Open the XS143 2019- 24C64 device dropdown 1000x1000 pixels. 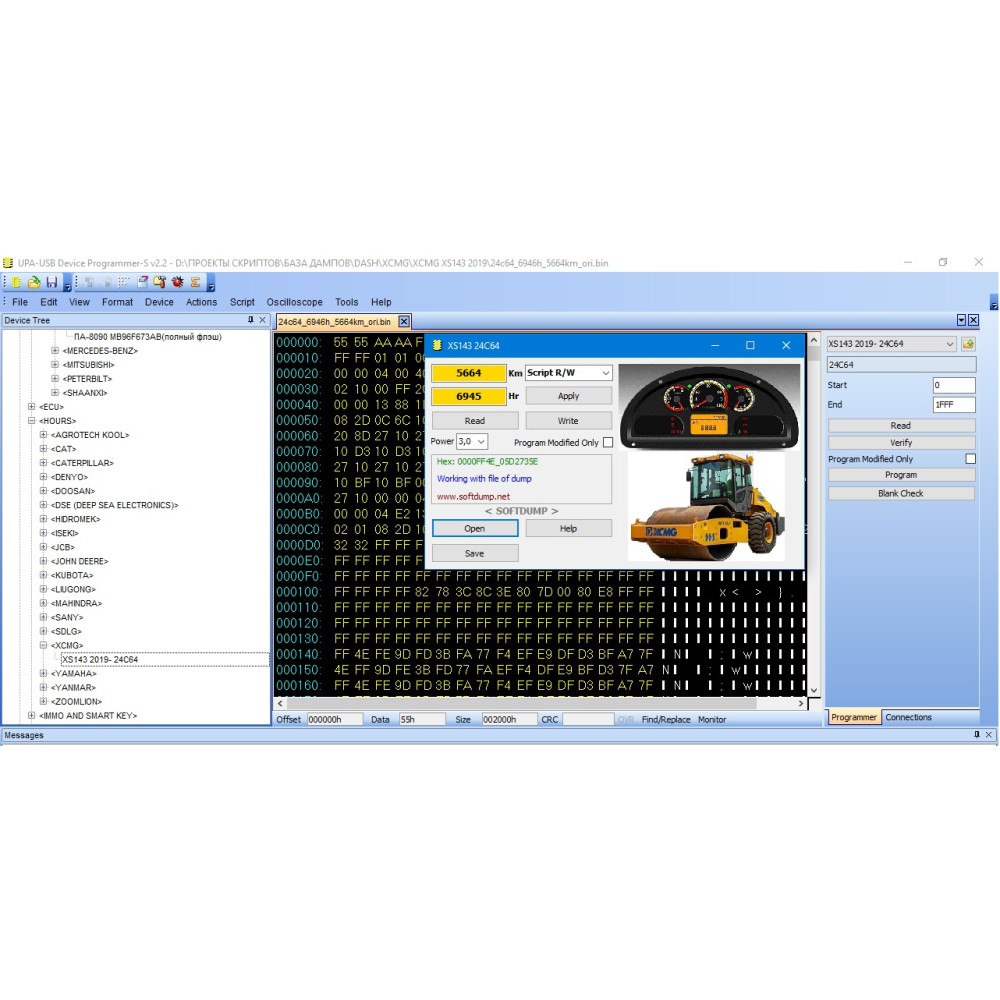pos(891,344)
